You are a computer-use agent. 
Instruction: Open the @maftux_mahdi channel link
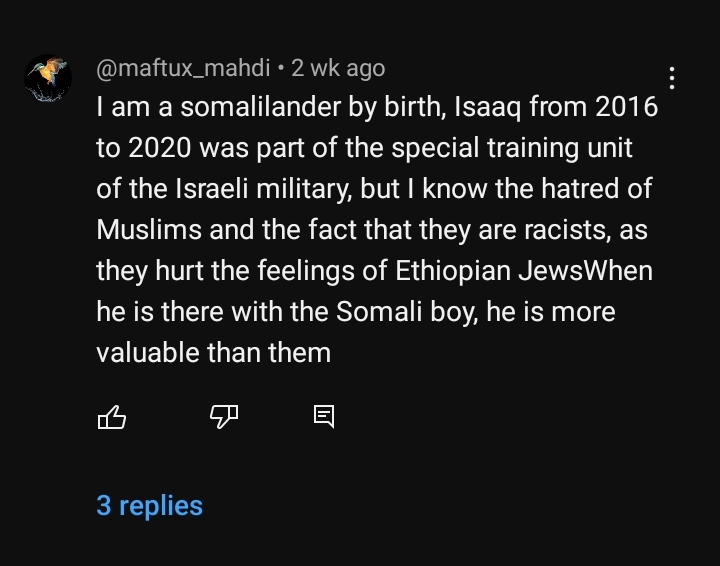(x=183, y=68)
